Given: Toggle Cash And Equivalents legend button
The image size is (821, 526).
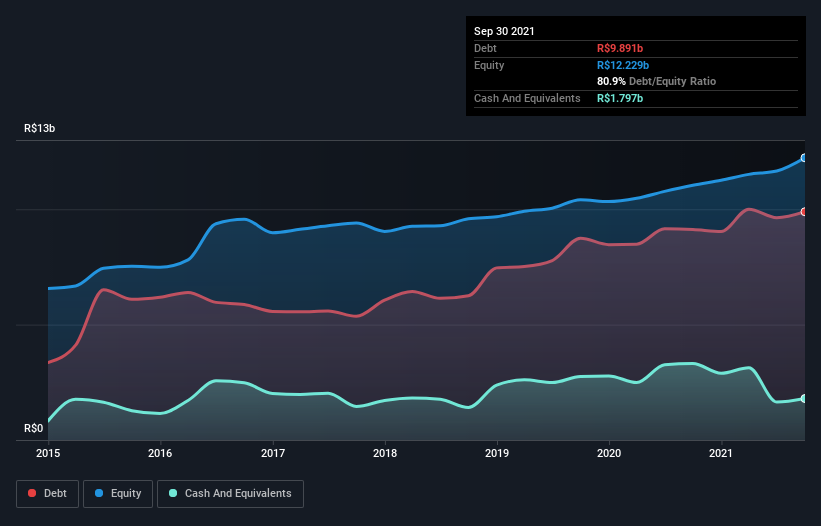Looking at the screenshot, I should [x=230, y=494].
